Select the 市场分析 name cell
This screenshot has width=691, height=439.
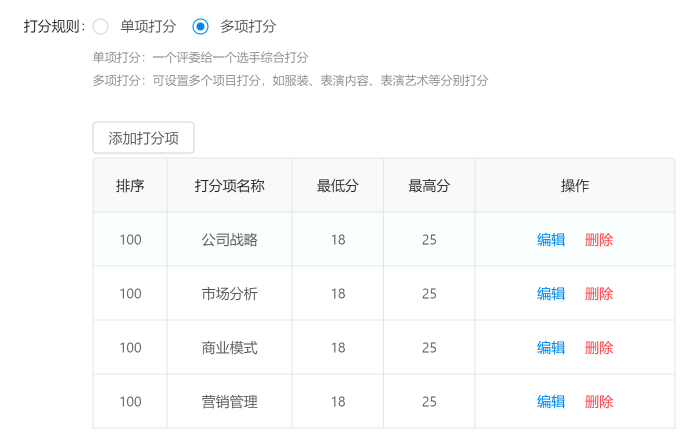pyautogui.click(x=229, y=294)
